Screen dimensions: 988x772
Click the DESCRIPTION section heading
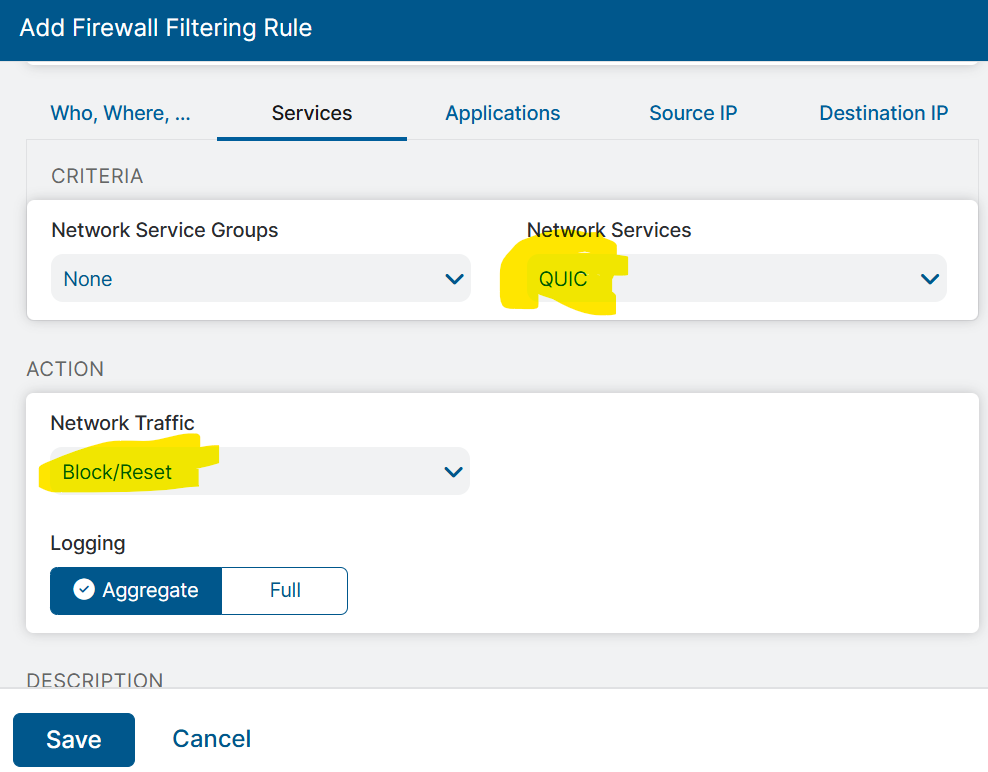pyautogui.click(x=95, y=680)
